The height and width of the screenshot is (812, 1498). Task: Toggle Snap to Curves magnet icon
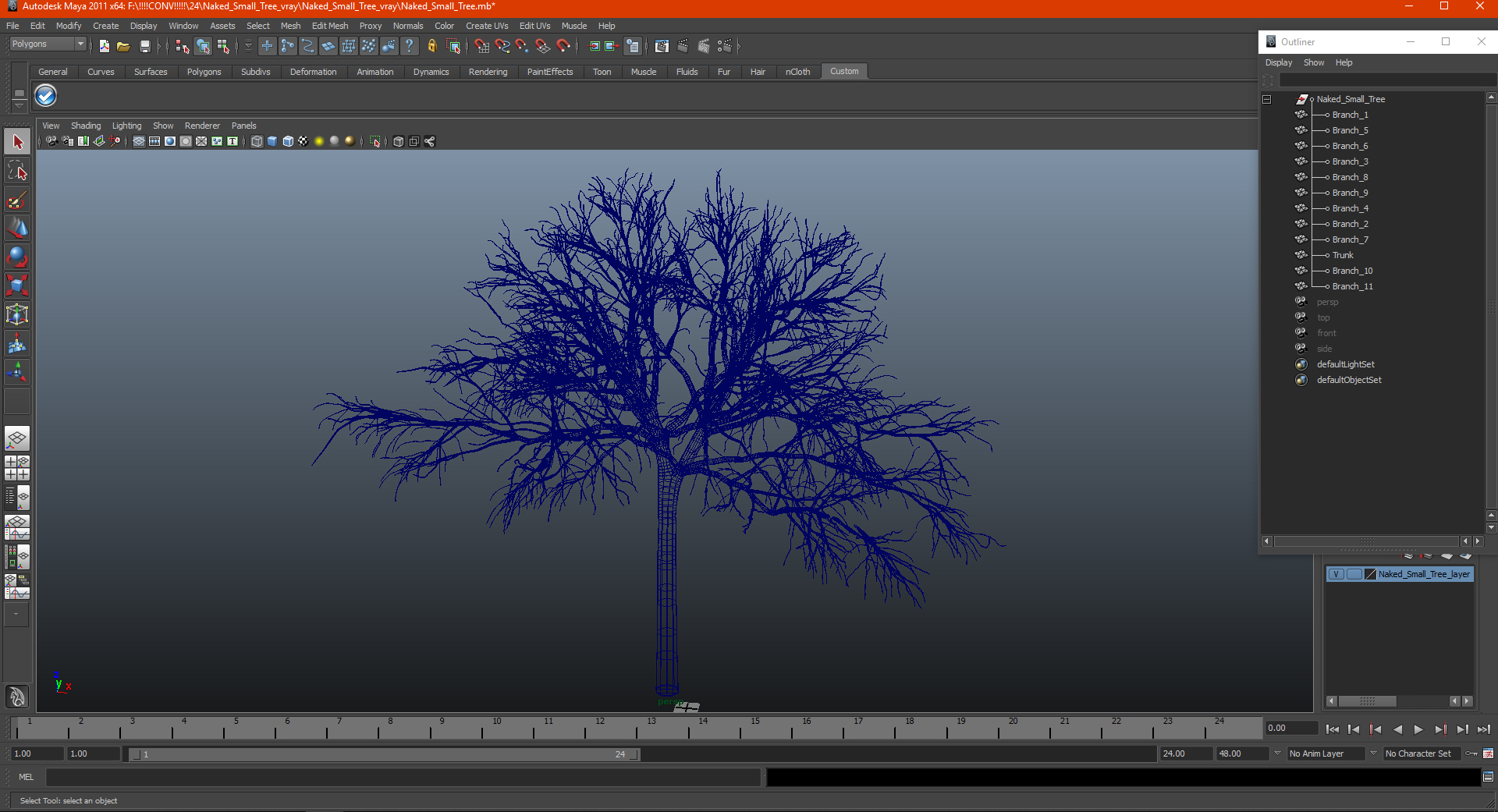tap(502, 46)
